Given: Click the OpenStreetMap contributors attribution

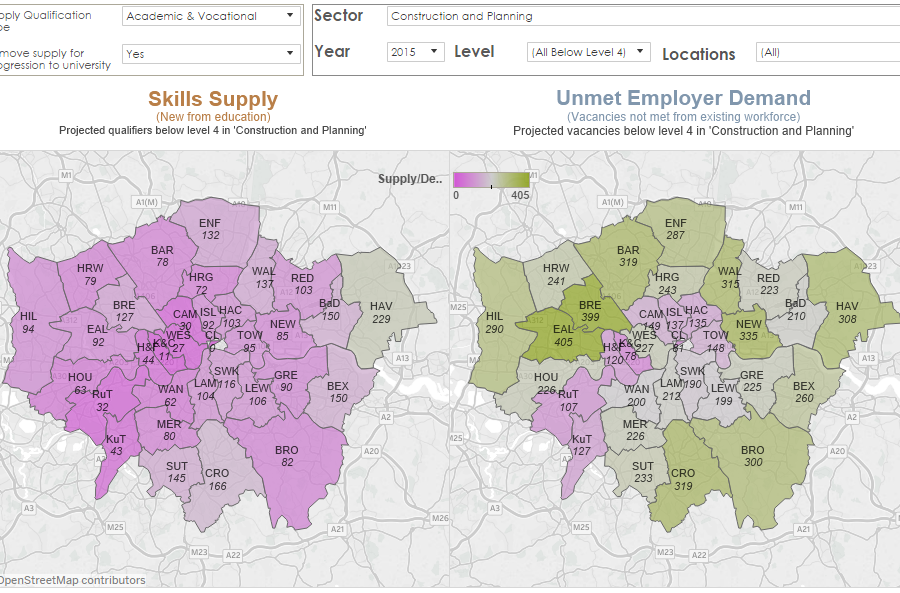Looking at the screenshot, I should [x=72, y=580].
